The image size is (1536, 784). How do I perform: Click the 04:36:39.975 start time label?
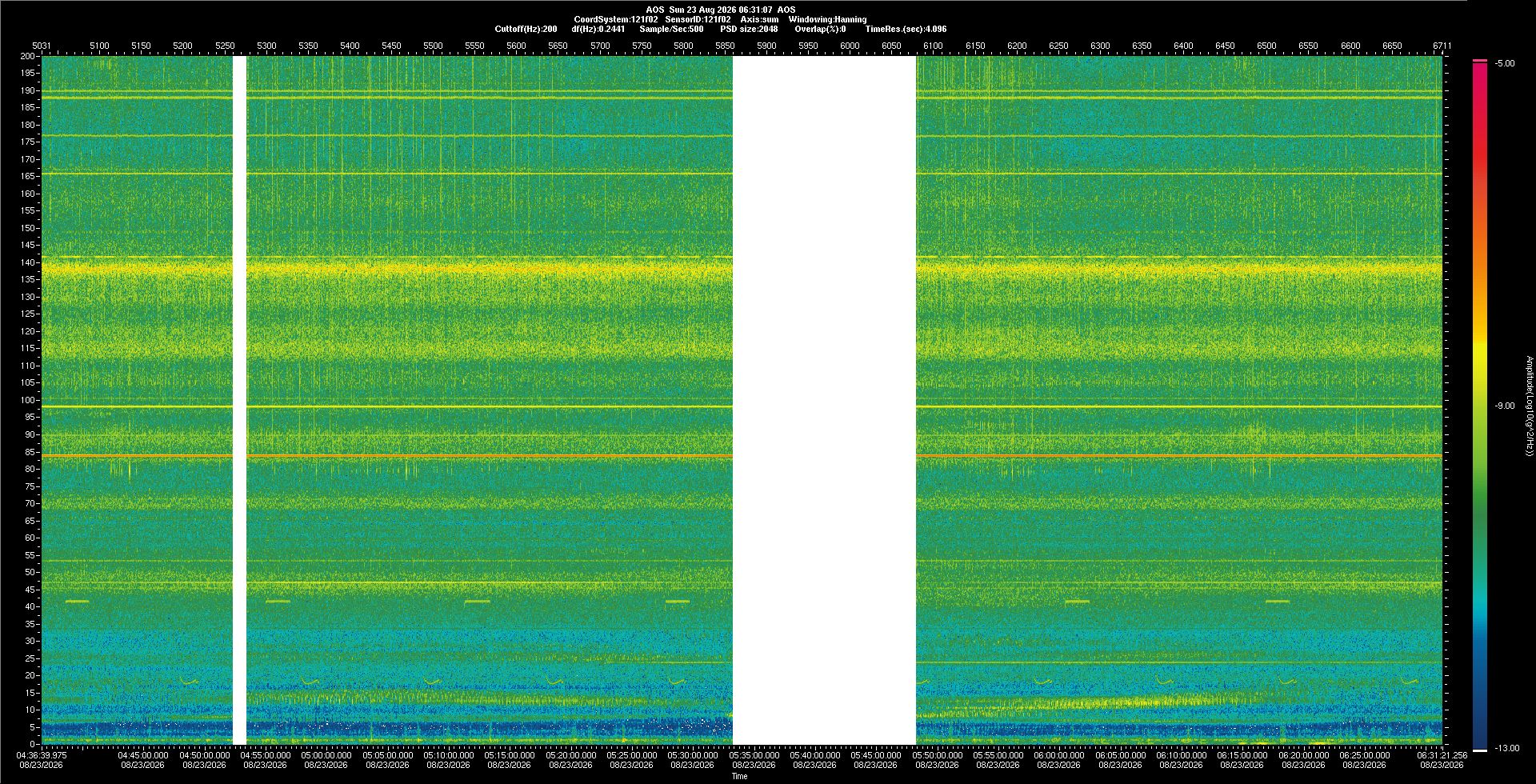pyautogui.click(x=42, y=754)
